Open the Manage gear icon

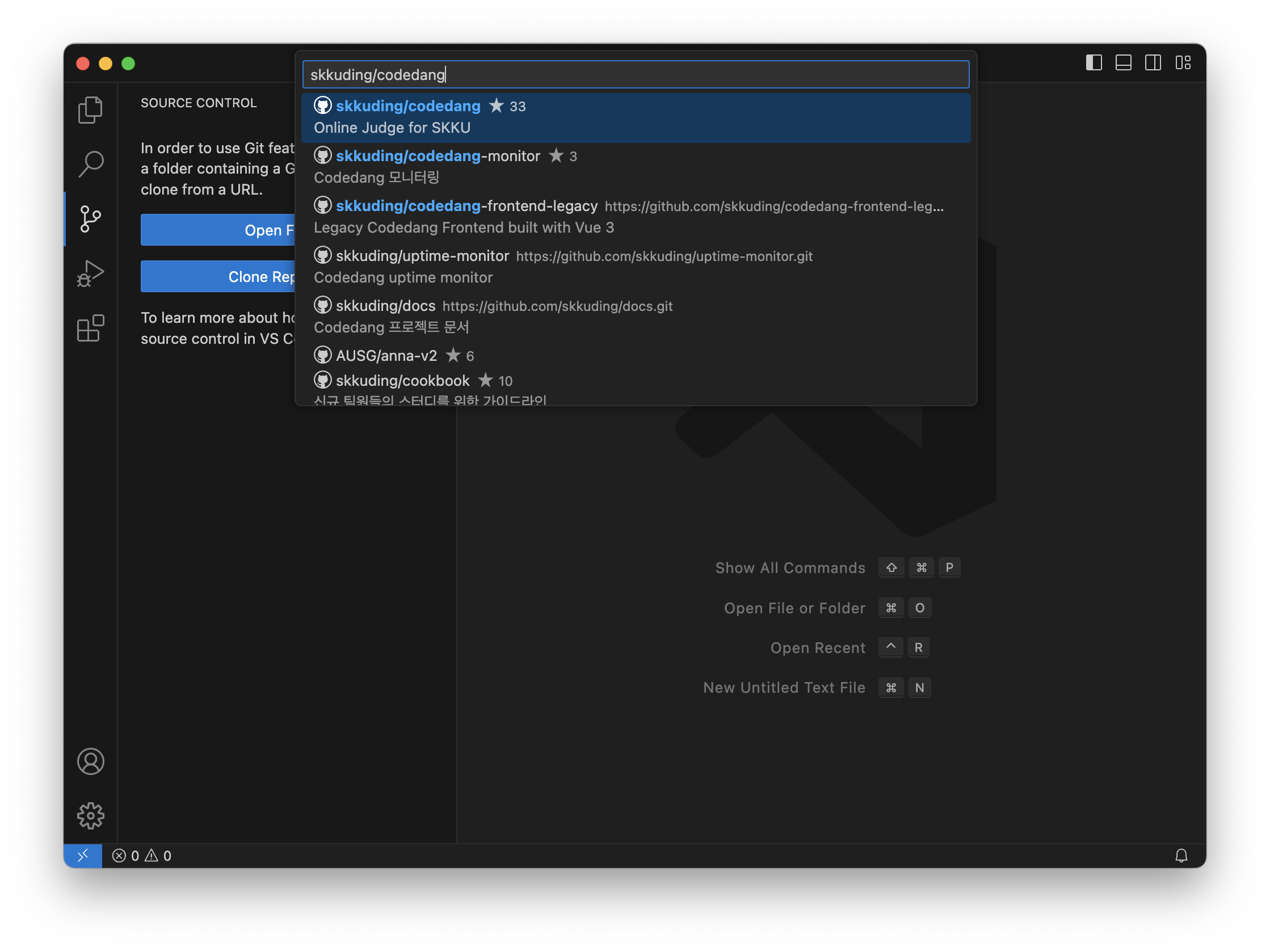tap(90, 815)
